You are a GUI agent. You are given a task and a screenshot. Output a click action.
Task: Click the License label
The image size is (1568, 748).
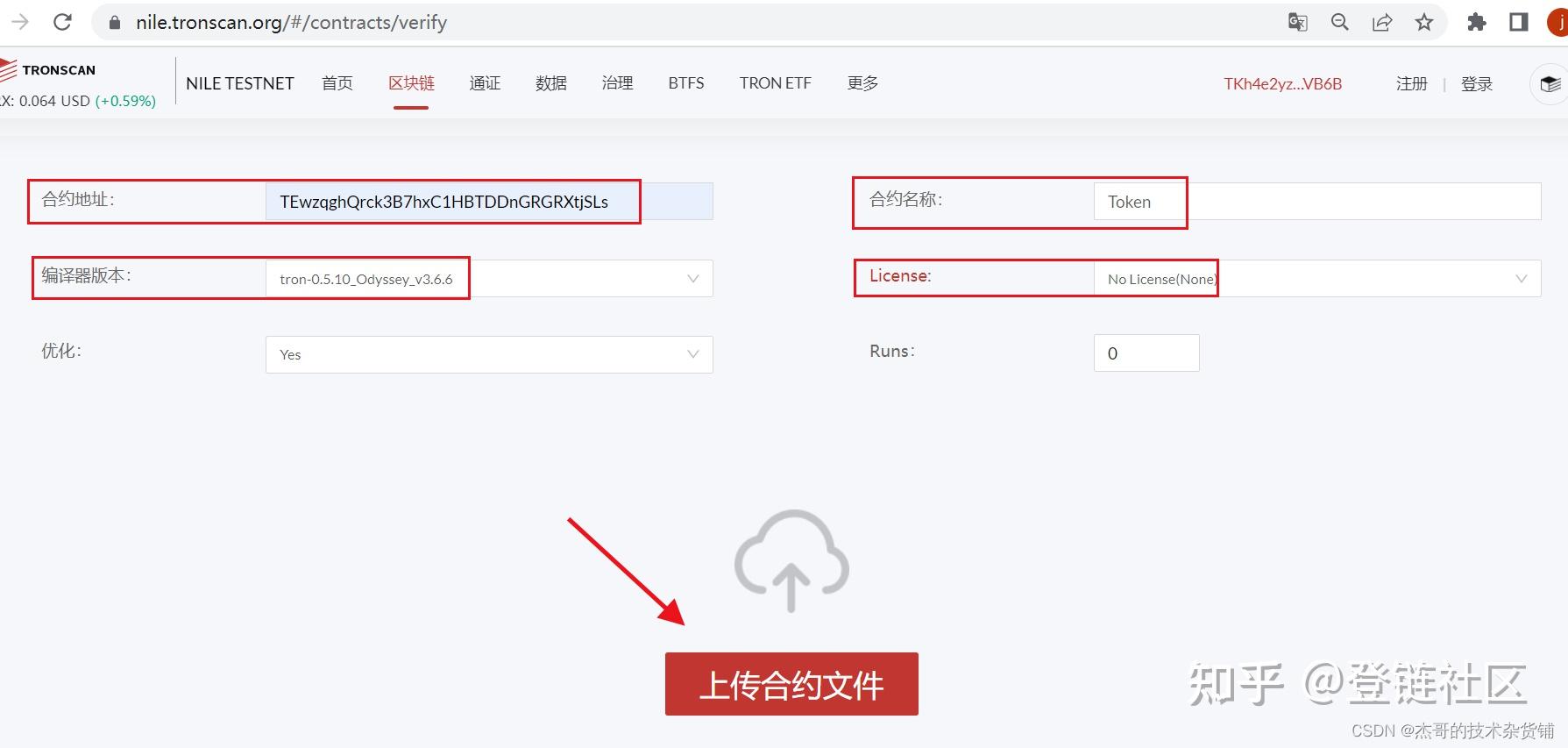click(x=900, y=275)
